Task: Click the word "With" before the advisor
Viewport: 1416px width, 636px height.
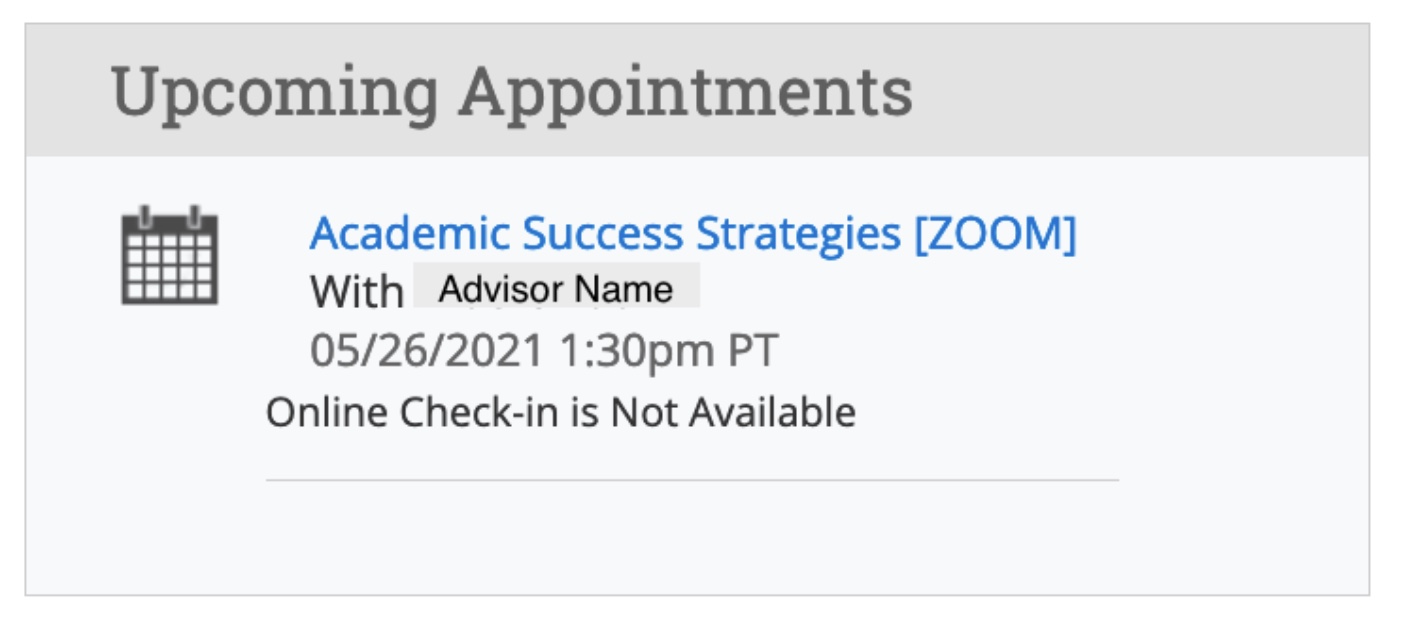Action: (x=356, y=292)
